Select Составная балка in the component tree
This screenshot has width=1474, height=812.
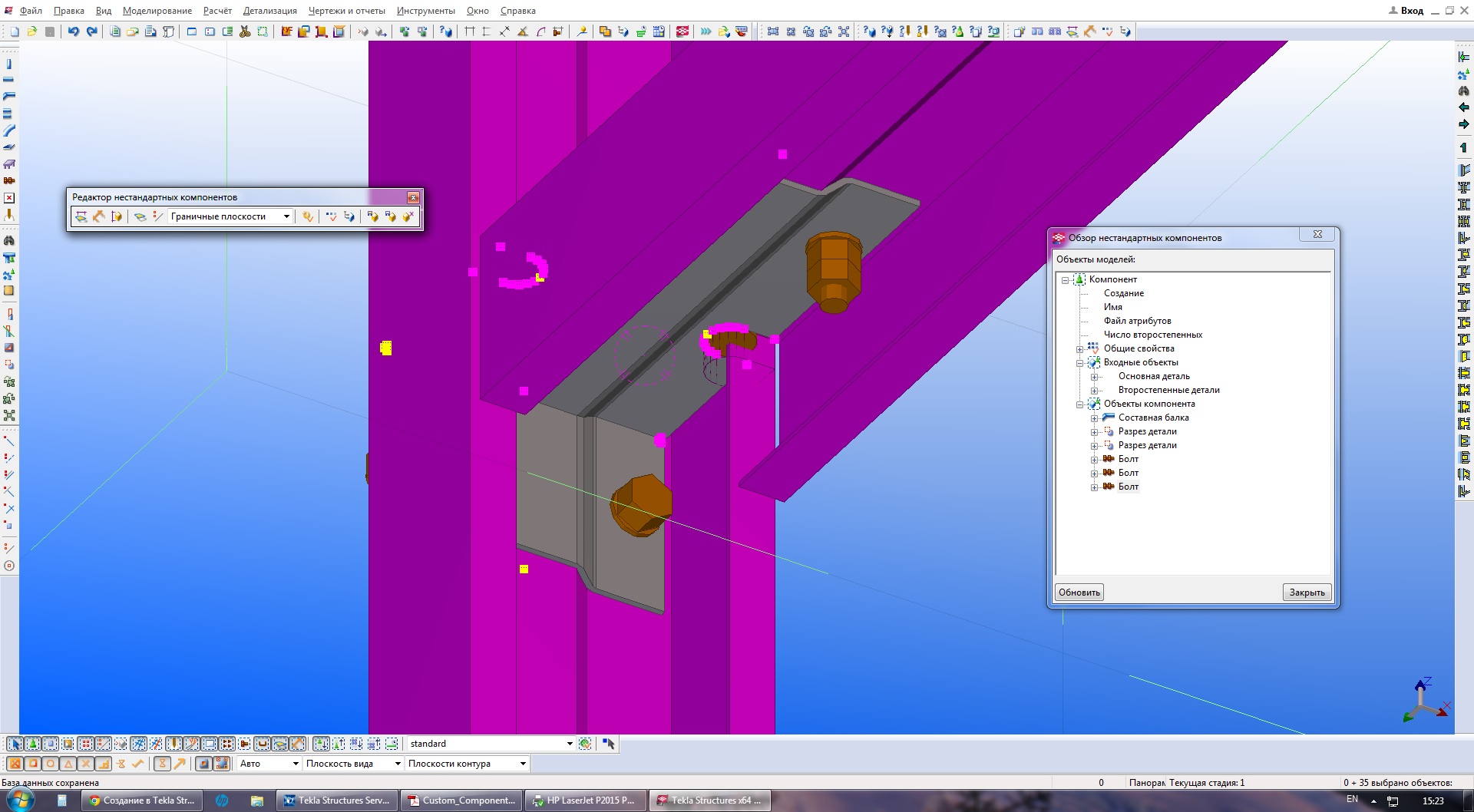point(1153,418)
